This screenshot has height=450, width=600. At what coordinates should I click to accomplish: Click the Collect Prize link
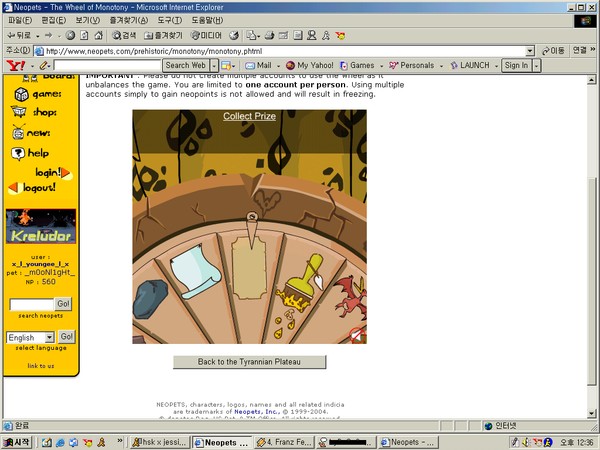pyautogui.click(x=249, y=116)
